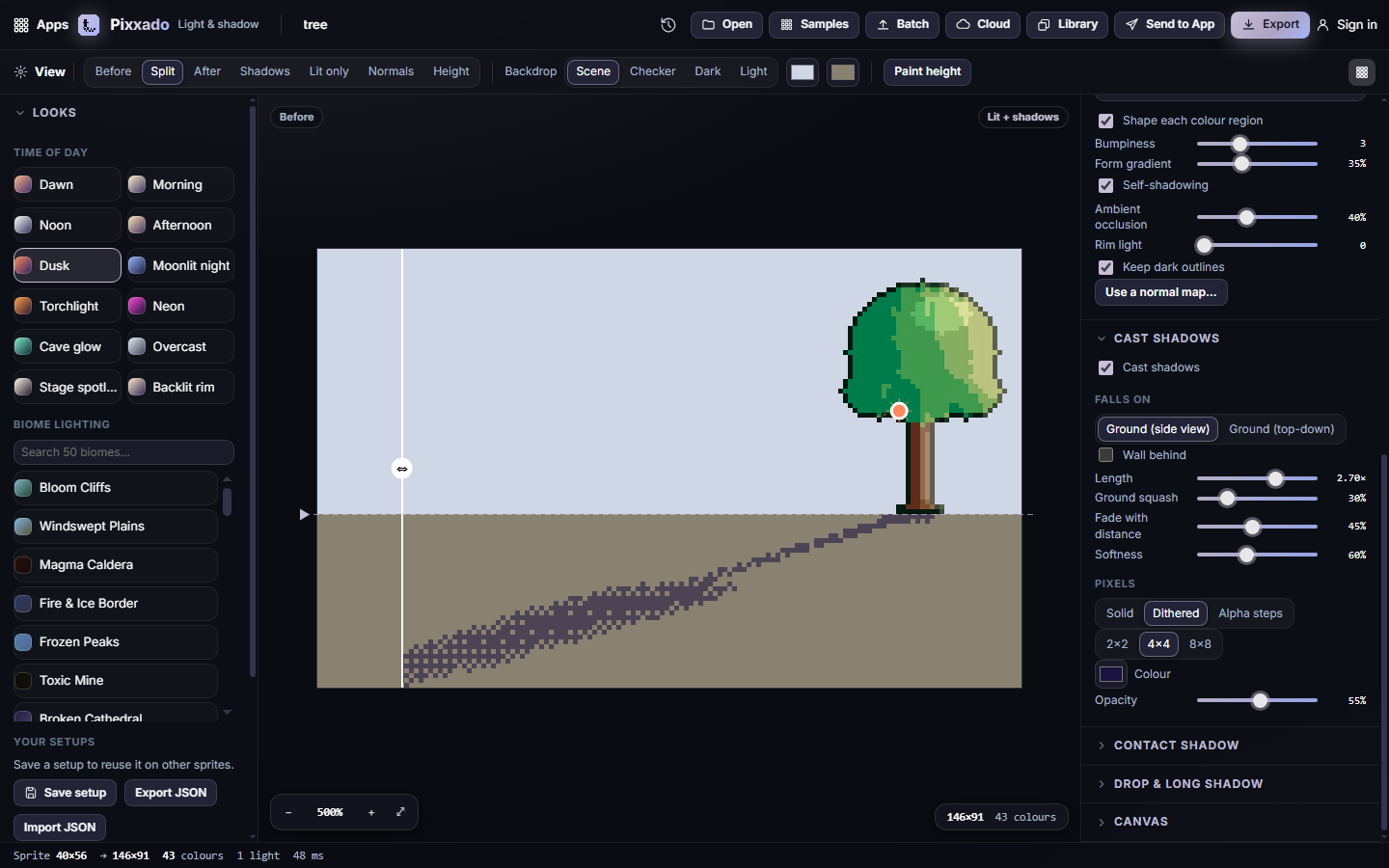Click the Search 50 biomes field
Viewport: 1389px width, 868px height.
pyautogui.click(x=123, y=452)
